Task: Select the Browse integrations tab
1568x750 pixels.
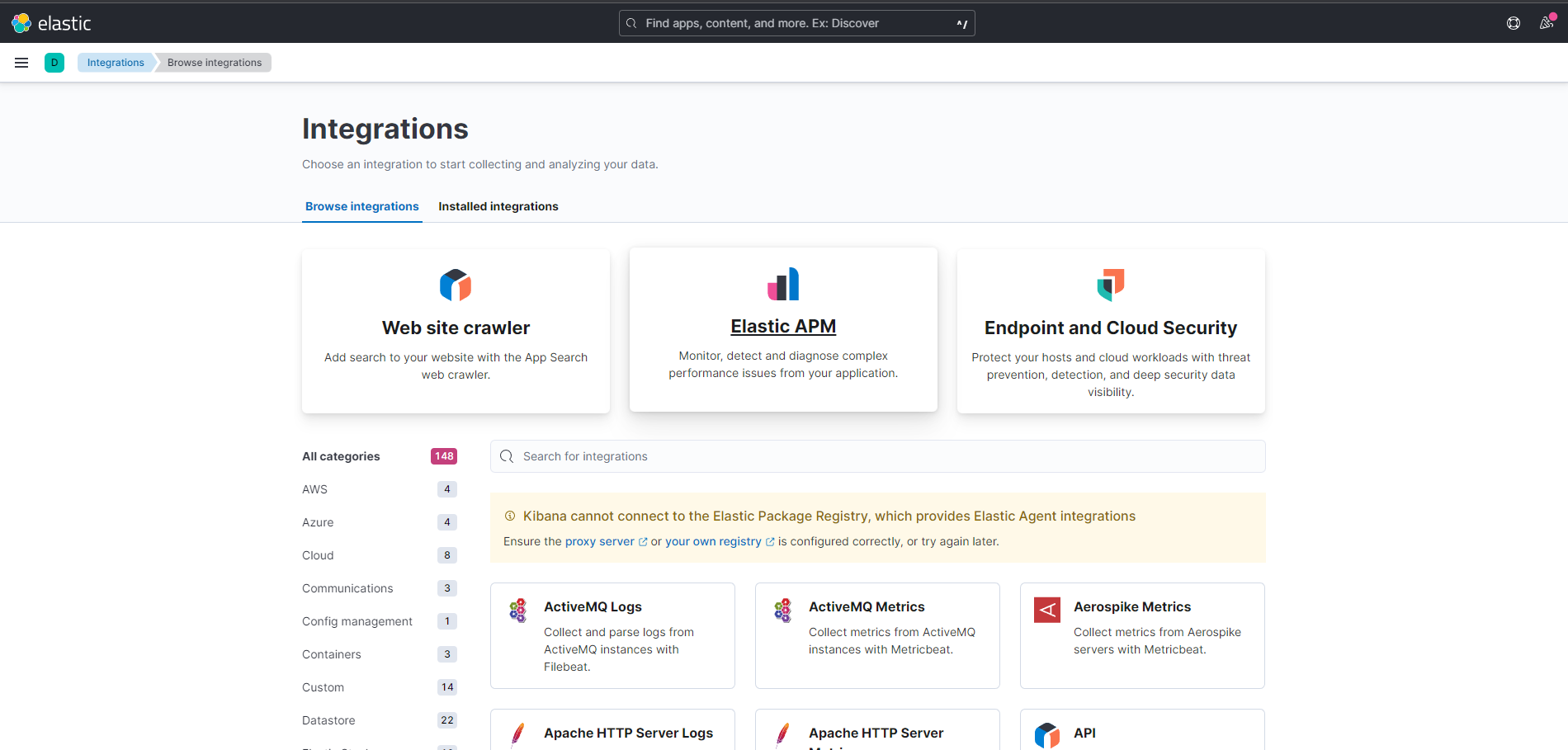Action: [x=361, y=206]
